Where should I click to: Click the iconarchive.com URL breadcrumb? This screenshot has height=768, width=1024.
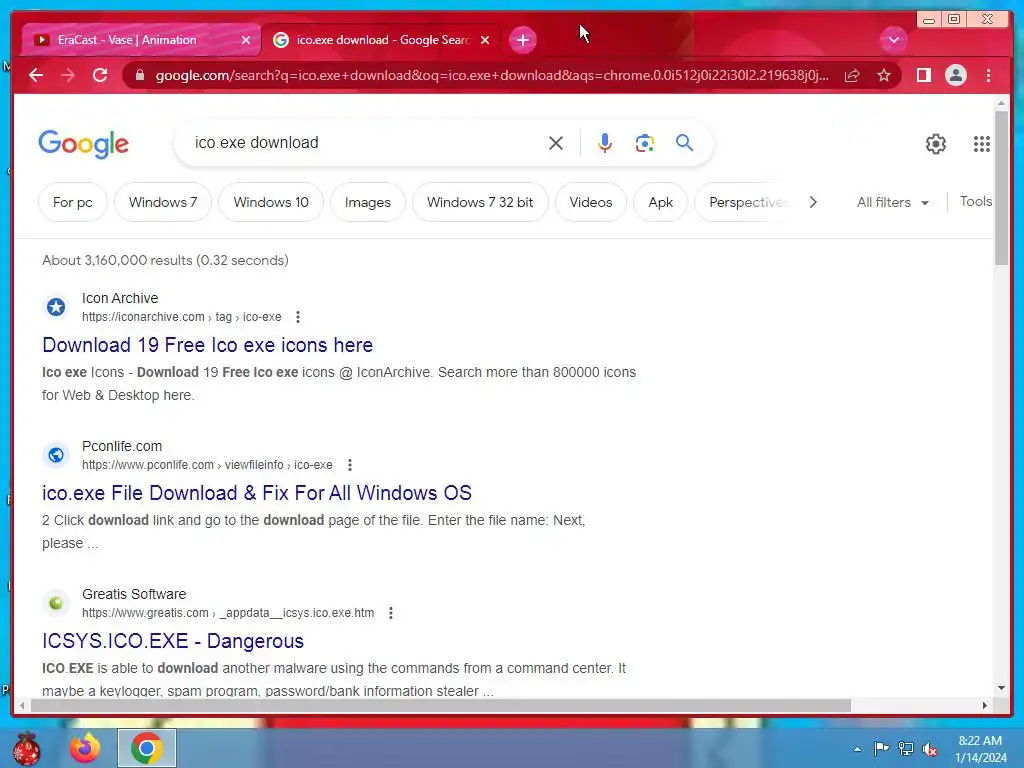pos(182,317)
